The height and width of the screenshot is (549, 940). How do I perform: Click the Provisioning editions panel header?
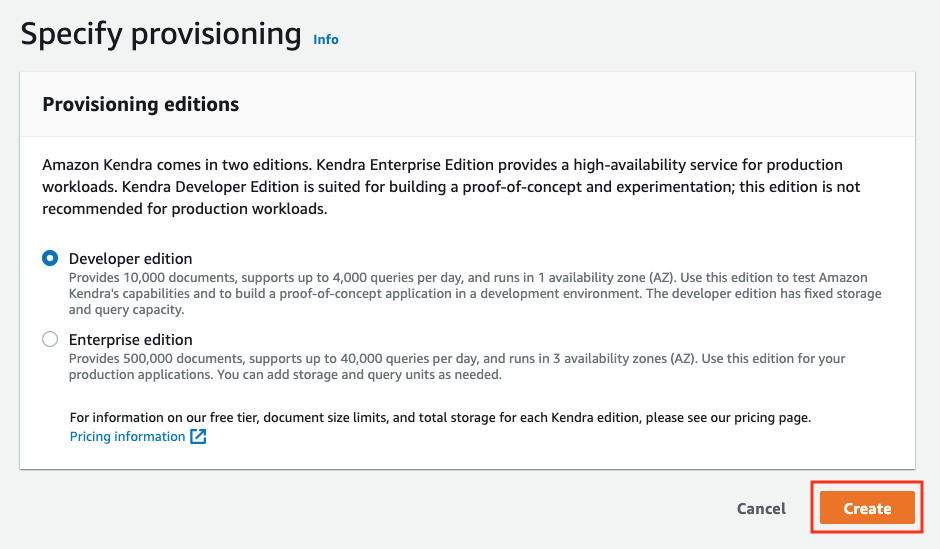(468, 104)
